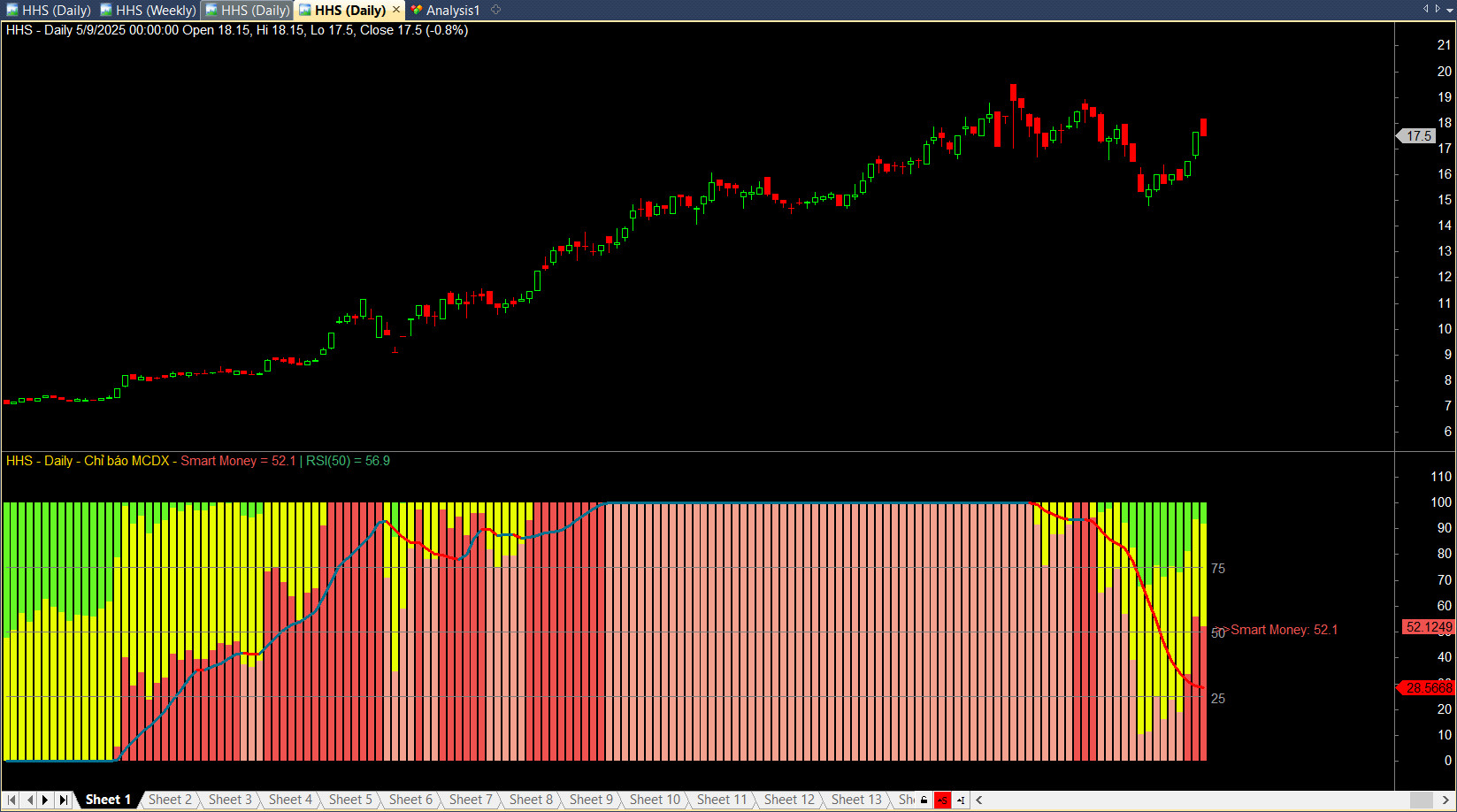Toggle the arrow marker icon near scrollbar
The image size is (1457, 812).
point(961,801)
